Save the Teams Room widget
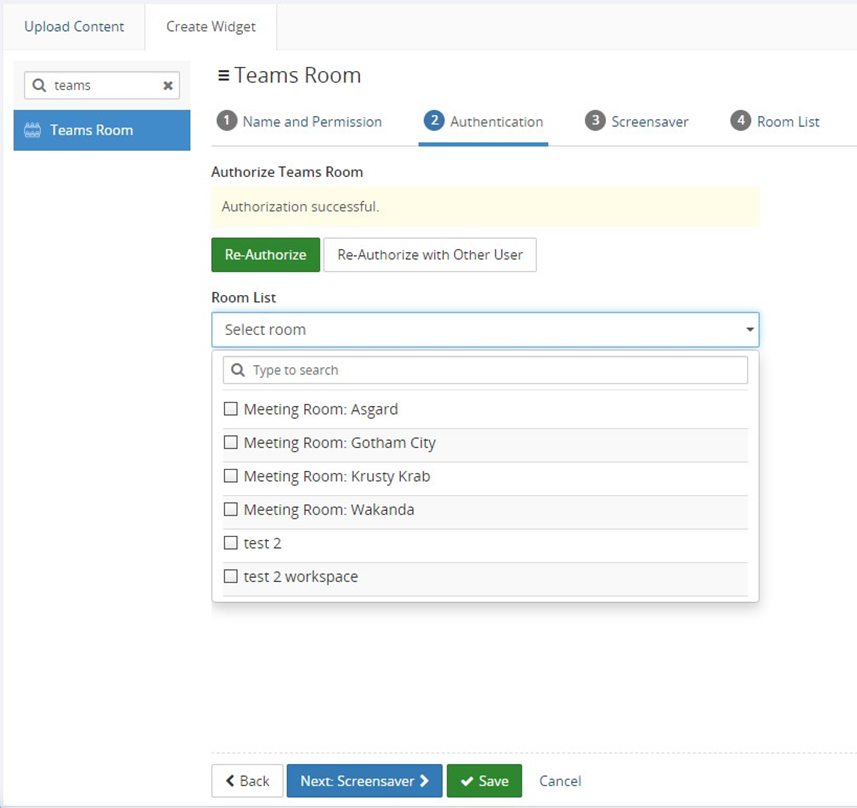This screenshot has height=808, width=857. click(x=484, y=781)
